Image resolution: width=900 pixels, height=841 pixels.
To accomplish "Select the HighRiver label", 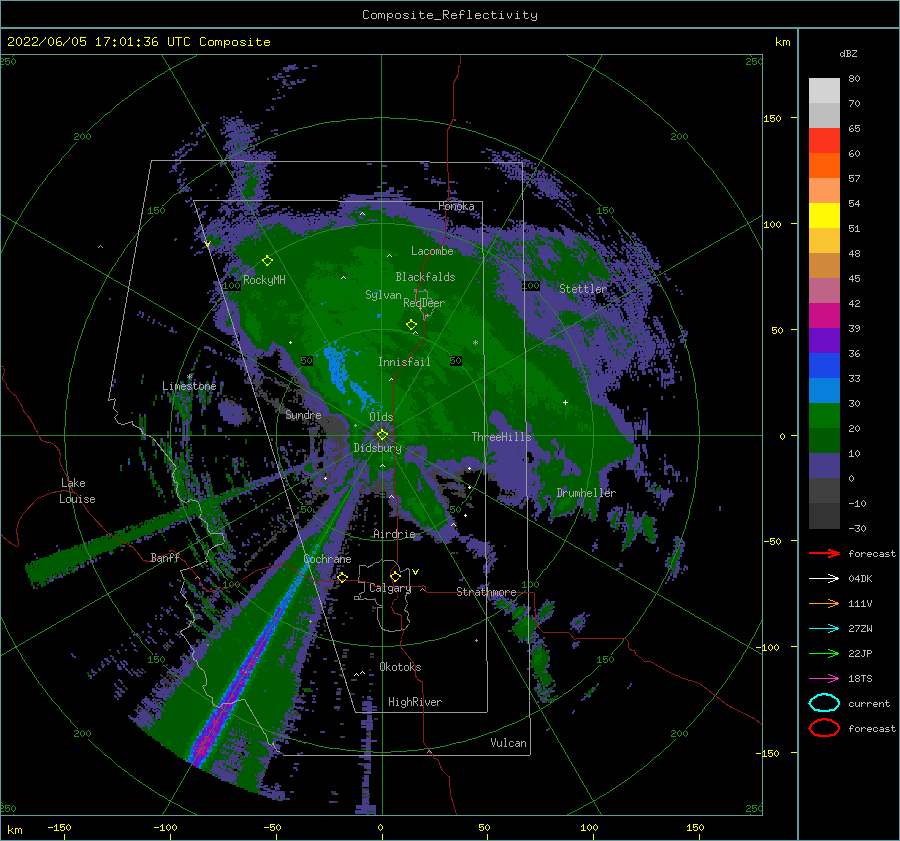I will (415, 702).
